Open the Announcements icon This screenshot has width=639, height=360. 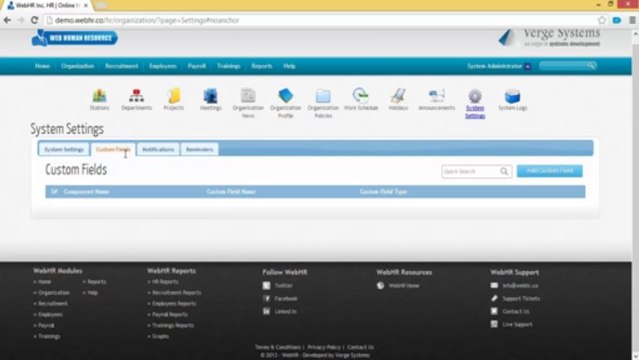coord(436,96)
